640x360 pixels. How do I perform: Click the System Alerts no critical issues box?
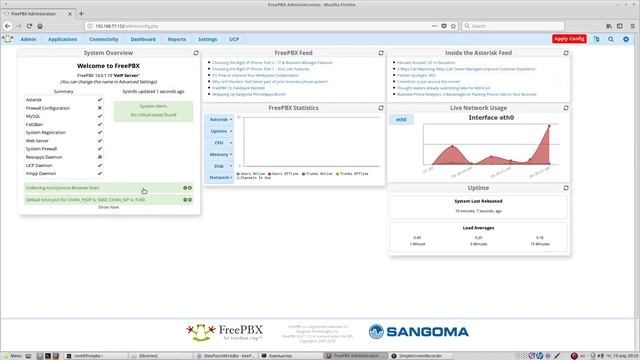[x=153, y=111]
